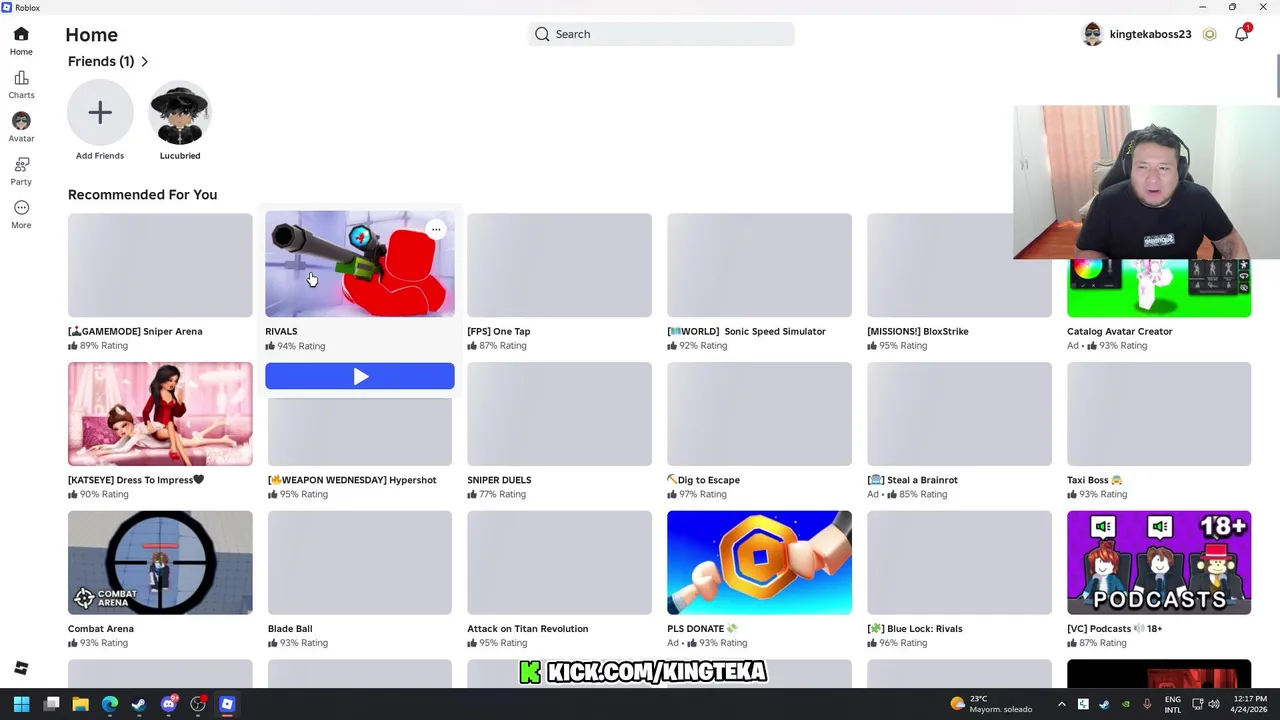Screen dimensions: 1280x720
Task: Click the SNIPER DUELS title
Action: click(x=499, y=480)
